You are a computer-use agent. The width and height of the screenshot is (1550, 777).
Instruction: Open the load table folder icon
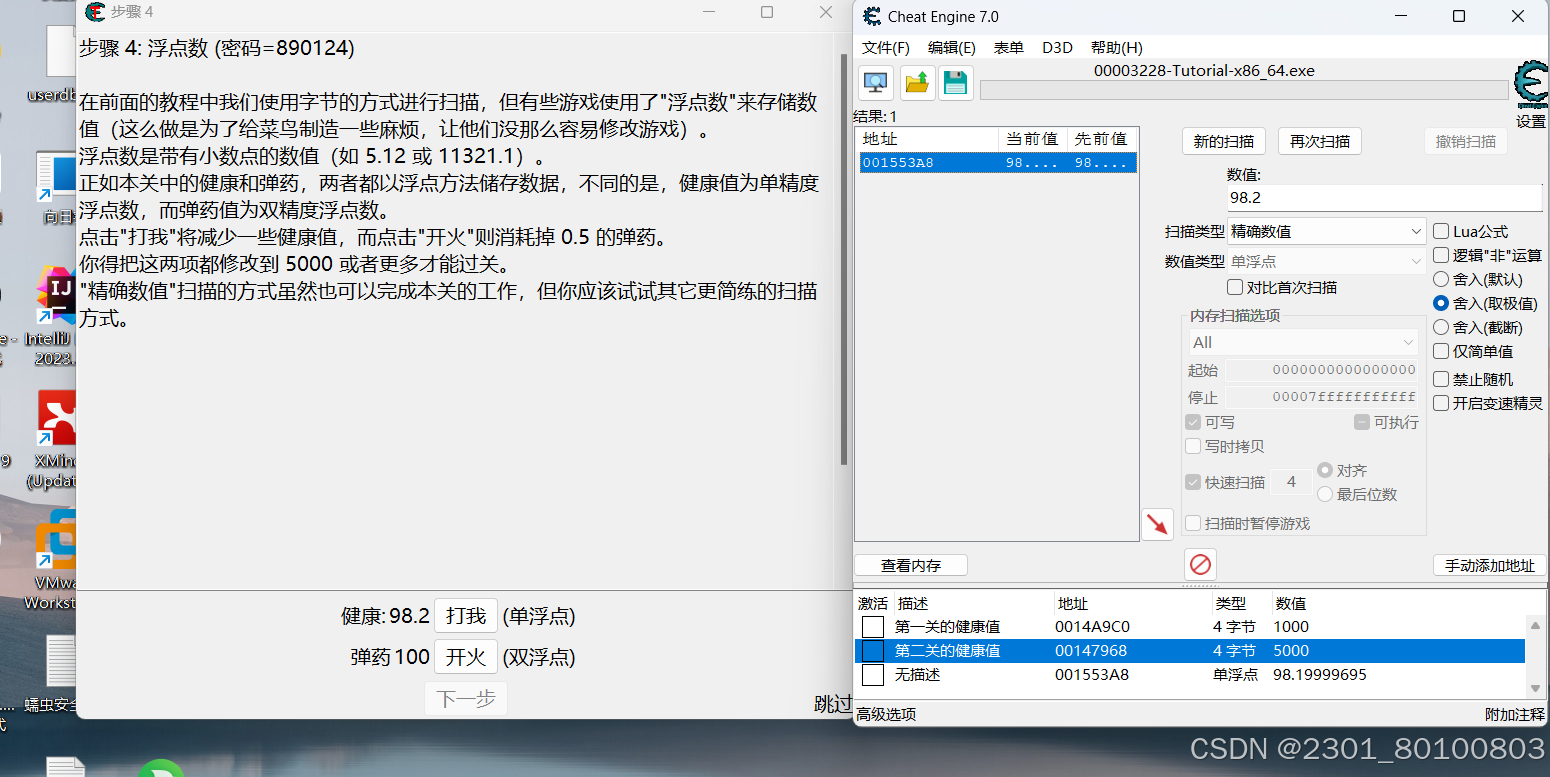coord(917,83)
